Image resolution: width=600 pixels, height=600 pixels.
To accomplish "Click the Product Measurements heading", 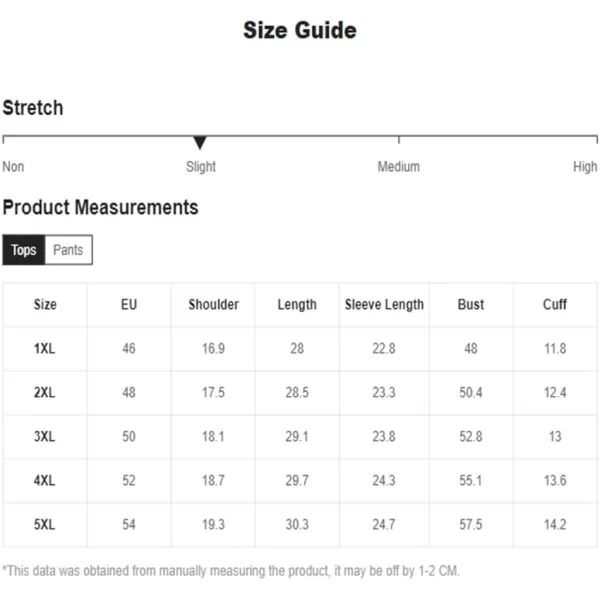I will 100,208.
